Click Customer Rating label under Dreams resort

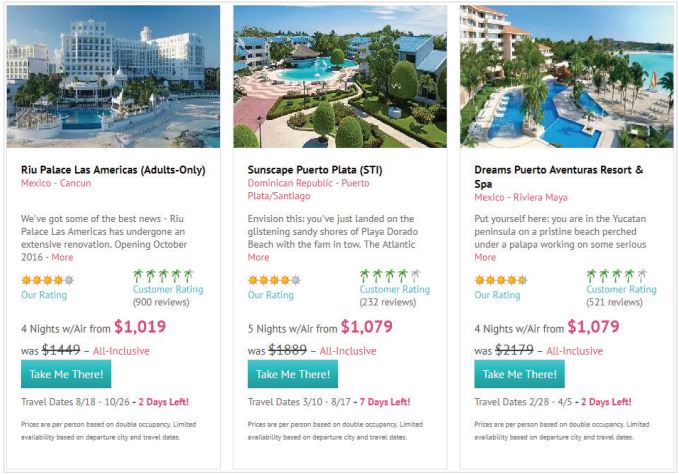click(x=621, y=290)
